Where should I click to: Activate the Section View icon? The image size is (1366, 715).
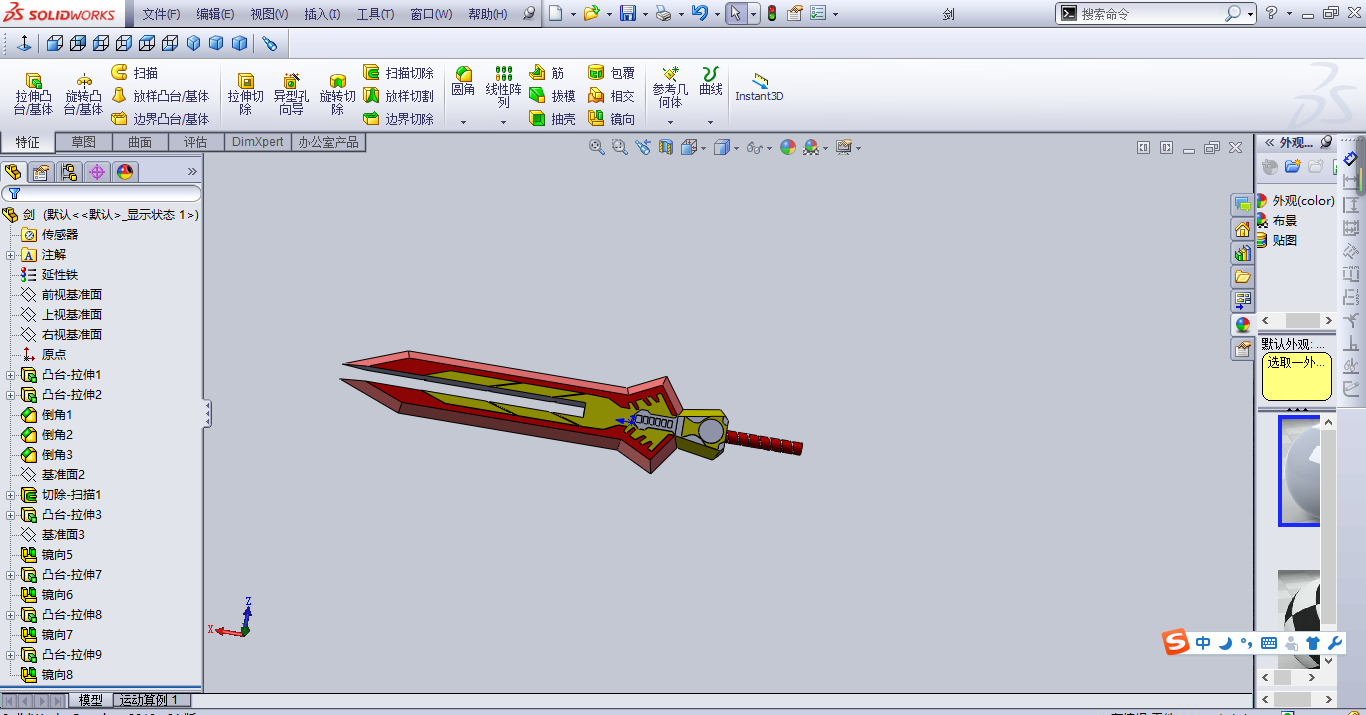coord(665,147)
